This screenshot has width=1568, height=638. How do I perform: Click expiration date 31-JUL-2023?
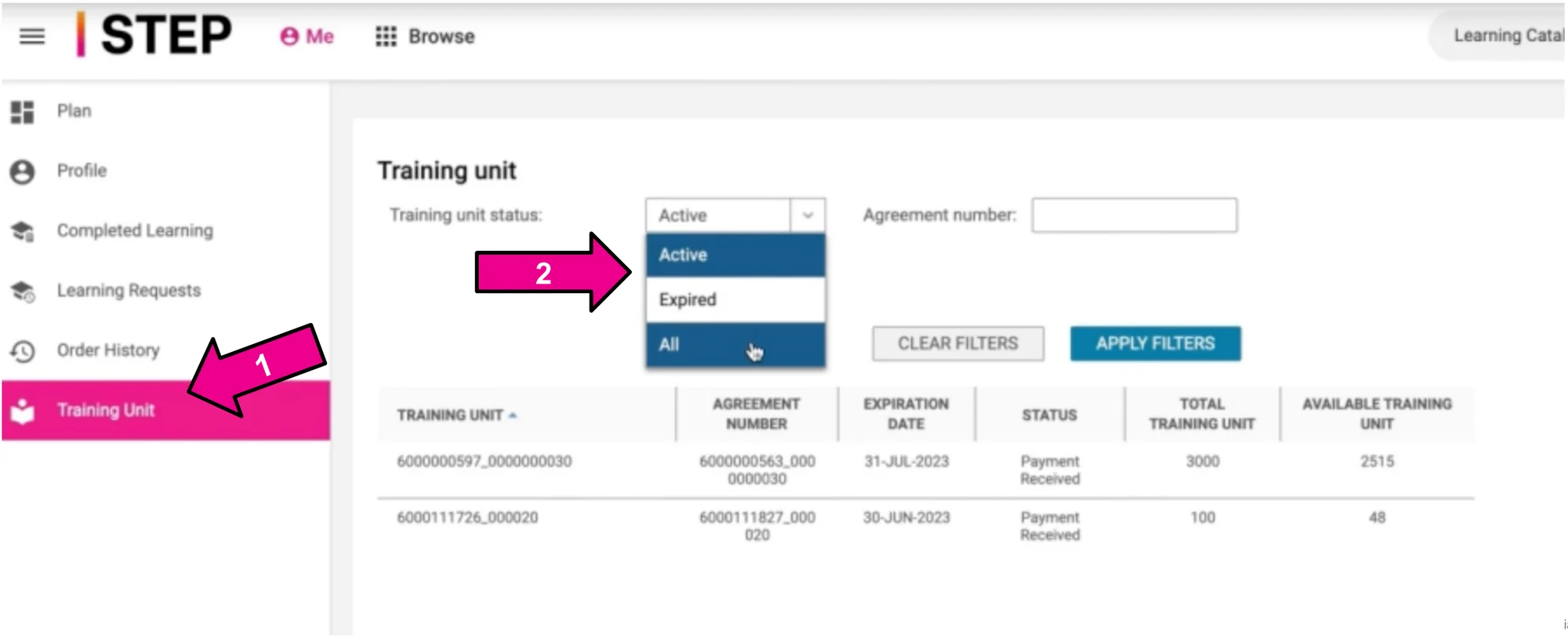point(906,462)
